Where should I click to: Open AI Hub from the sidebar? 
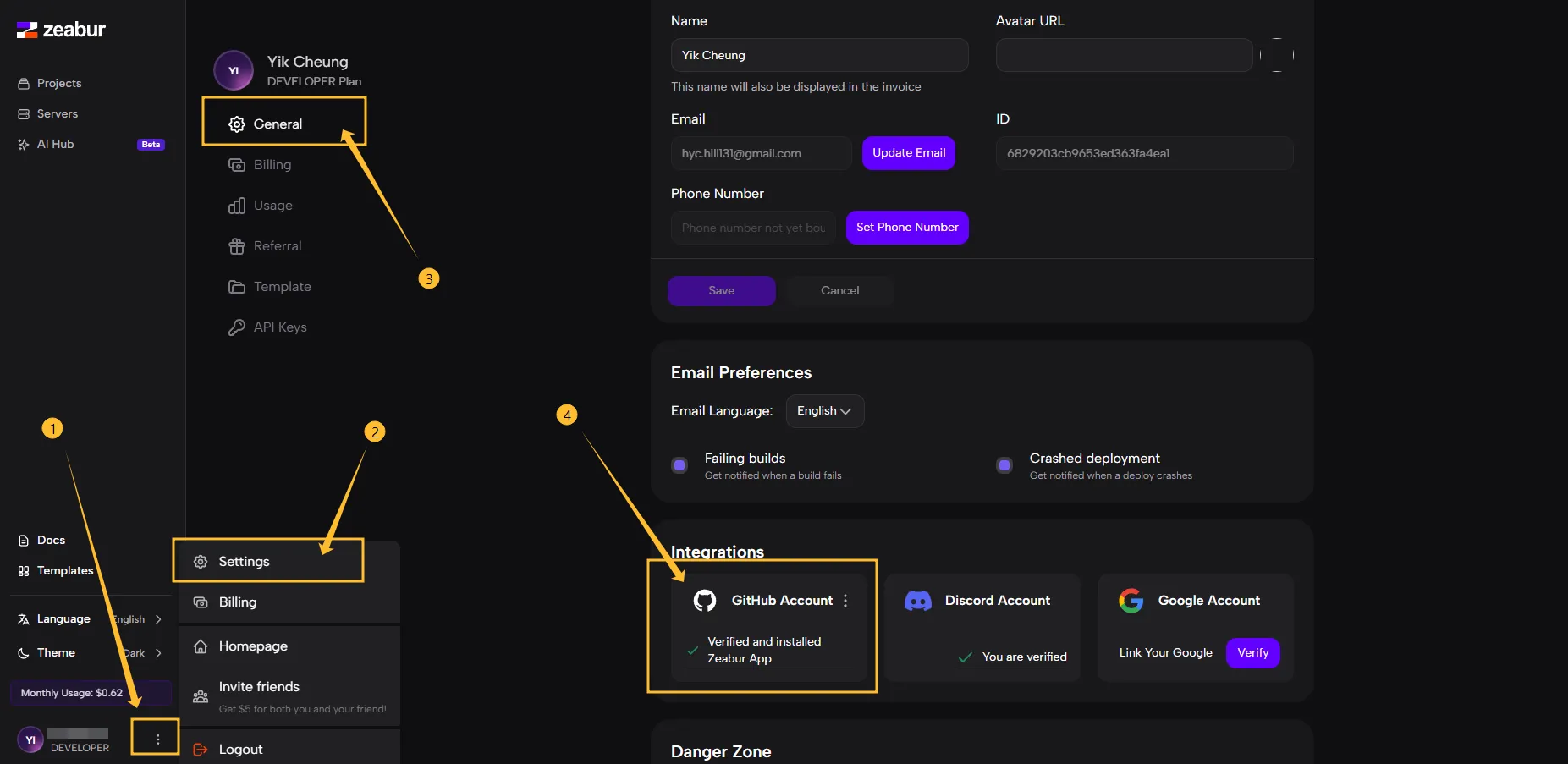coord(56,144)
